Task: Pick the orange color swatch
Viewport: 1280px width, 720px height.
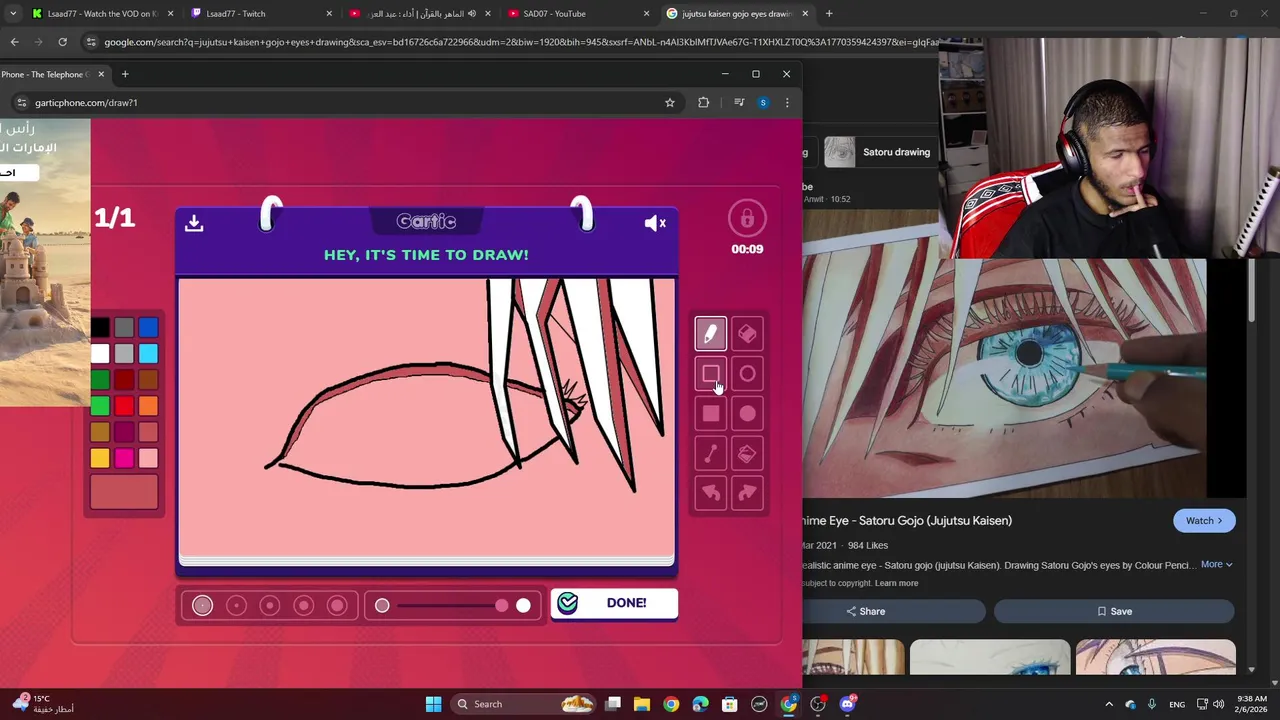Action: click(148, 406)
